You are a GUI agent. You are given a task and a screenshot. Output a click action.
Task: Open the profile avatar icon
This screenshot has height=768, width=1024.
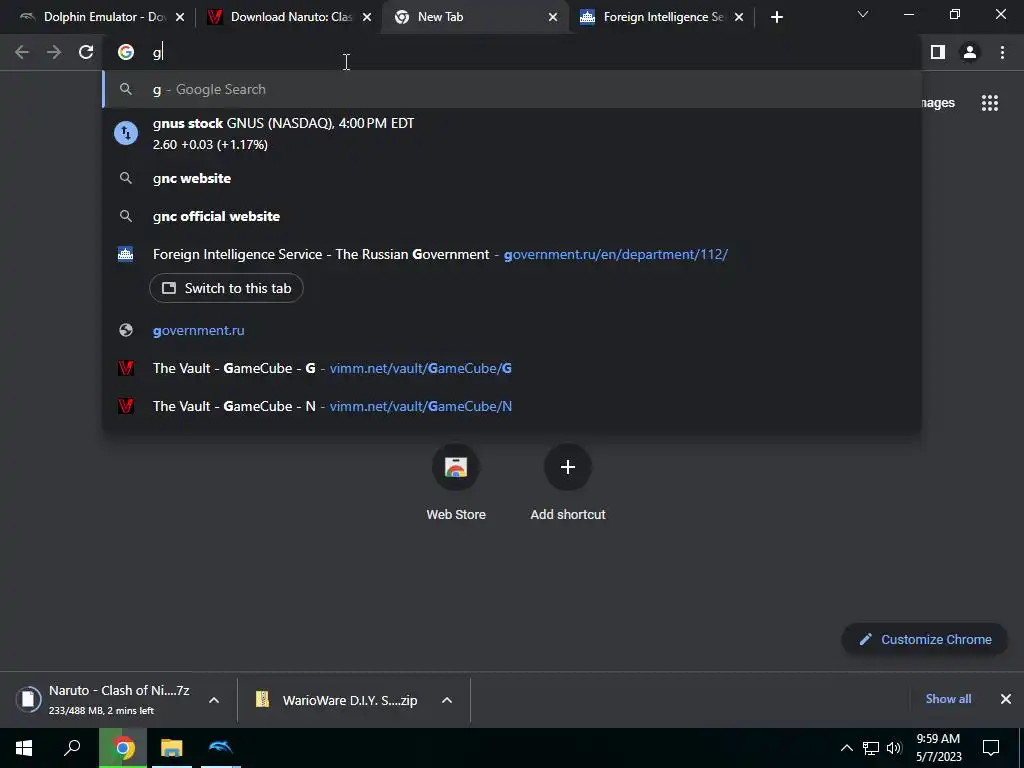point(970,52)
